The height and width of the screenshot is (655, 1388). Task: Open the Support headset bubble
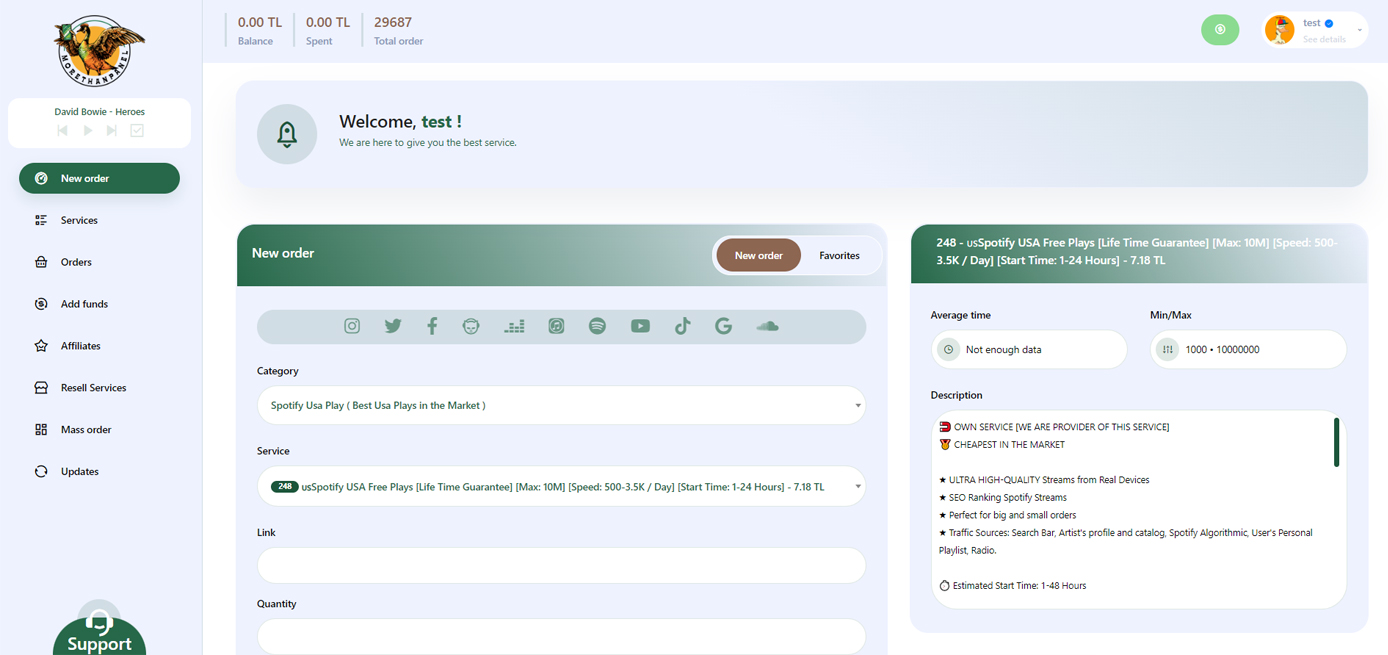tap(99, 630)
